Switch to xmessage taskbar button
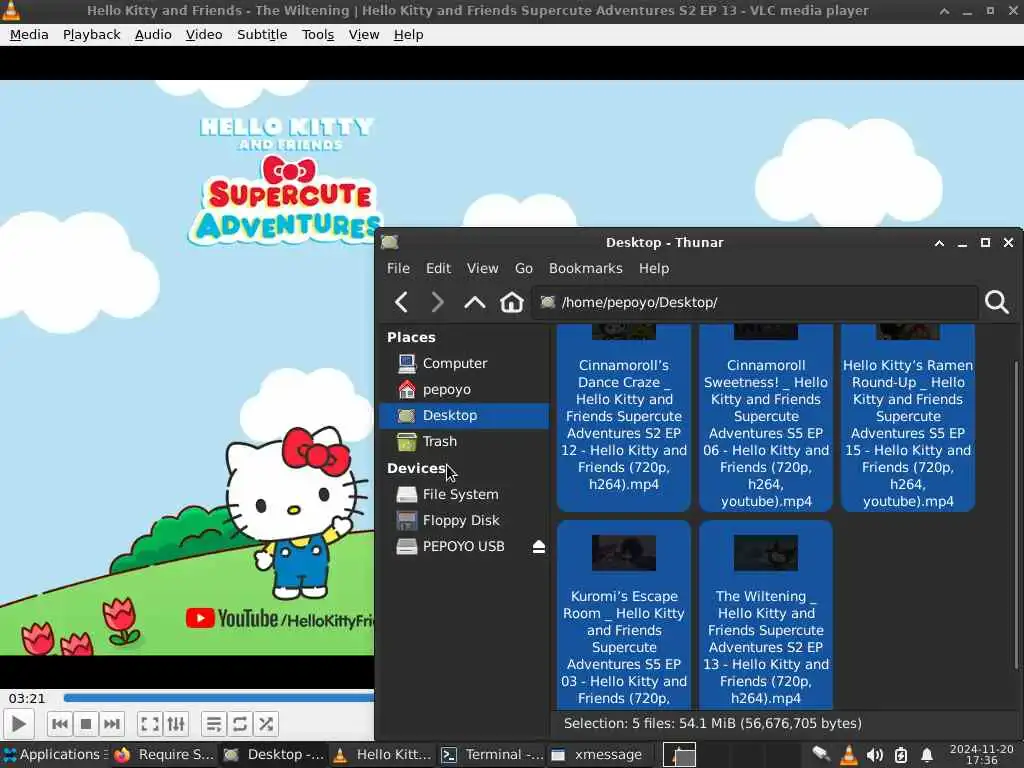 [601, 754]
